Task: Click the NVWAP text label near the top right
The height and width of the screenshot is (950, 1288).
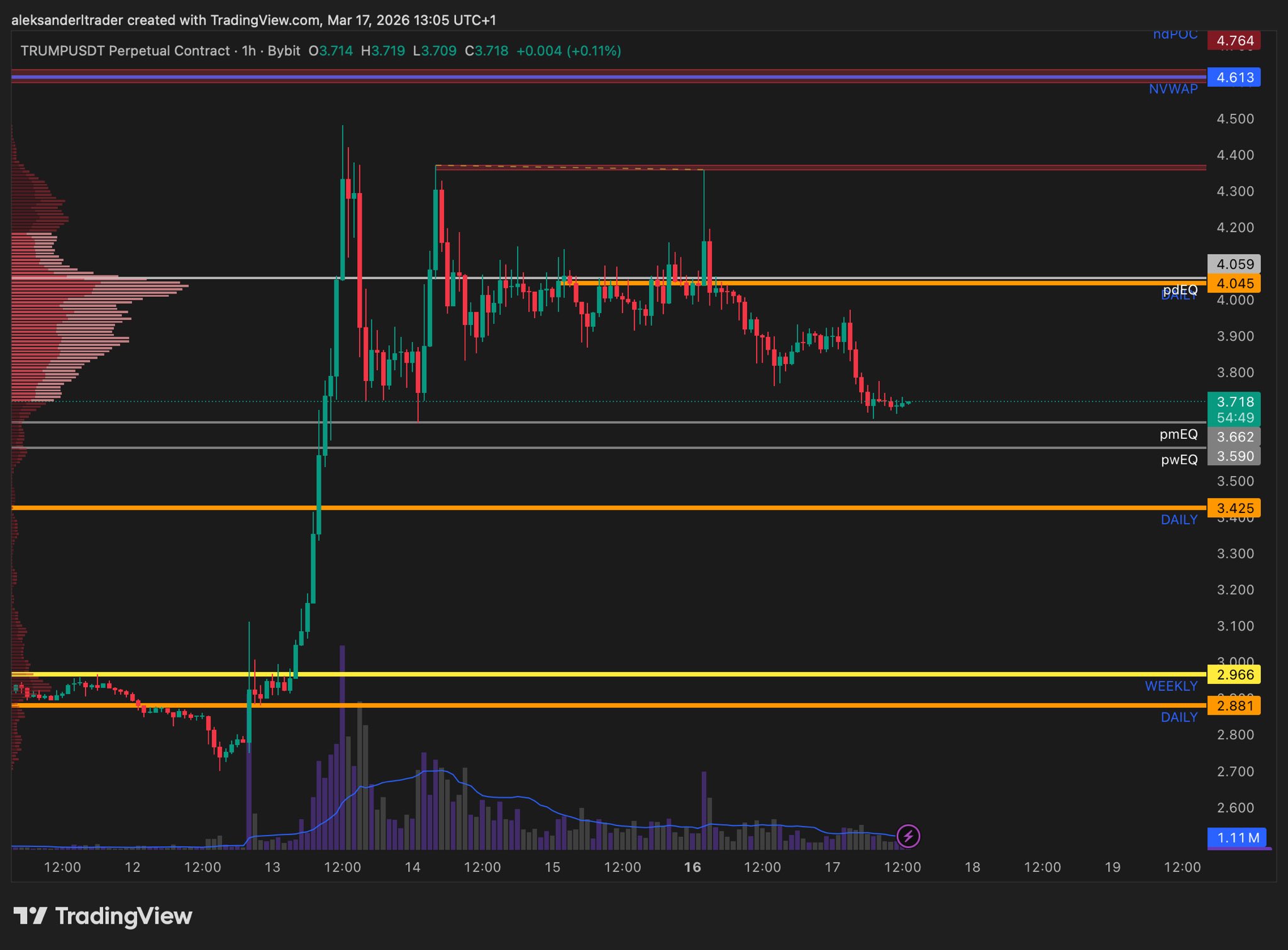Action: click(1173, 89)
